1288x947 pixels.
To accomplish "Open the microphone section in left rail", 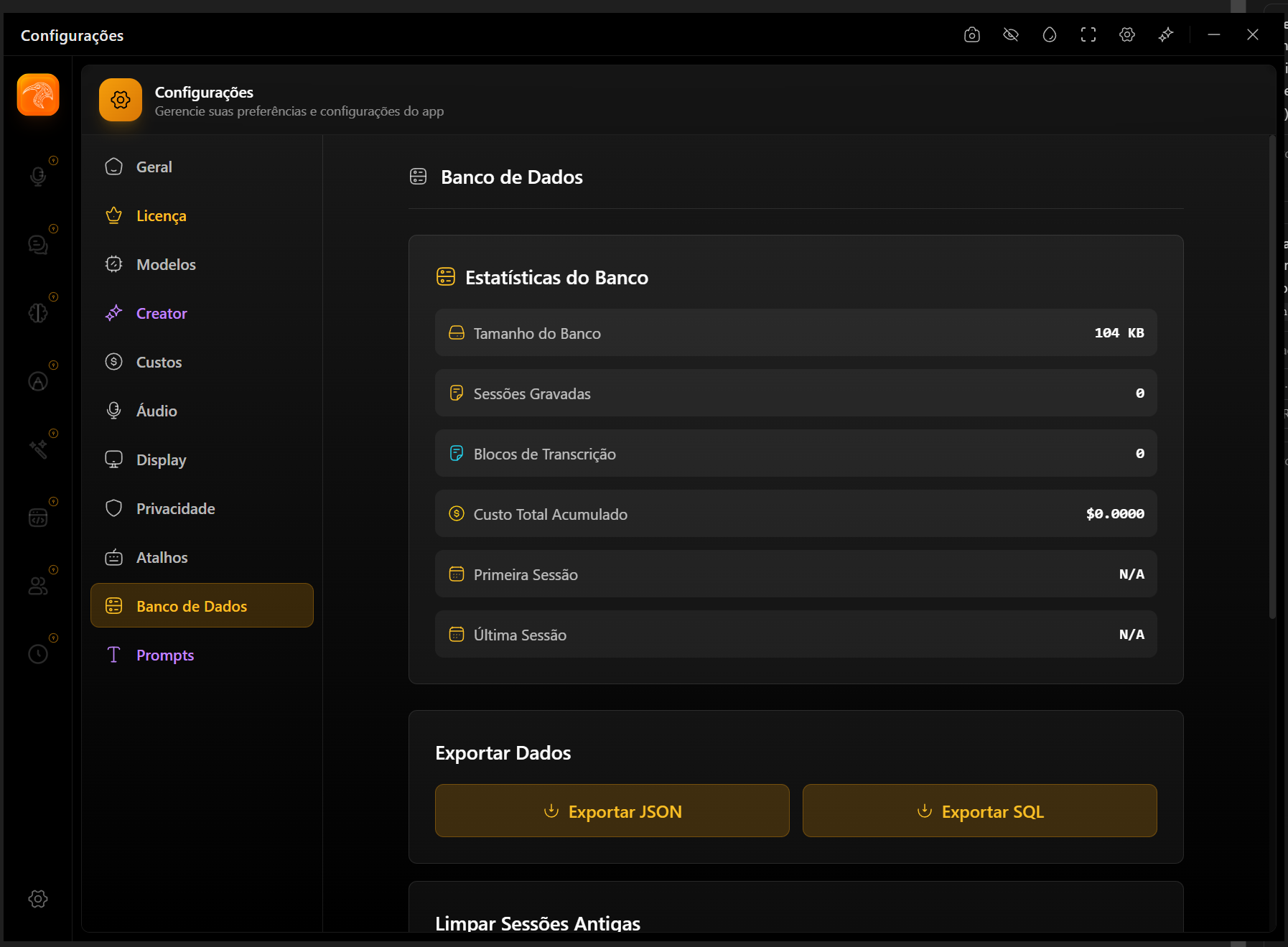I will (x=38, y=175).
